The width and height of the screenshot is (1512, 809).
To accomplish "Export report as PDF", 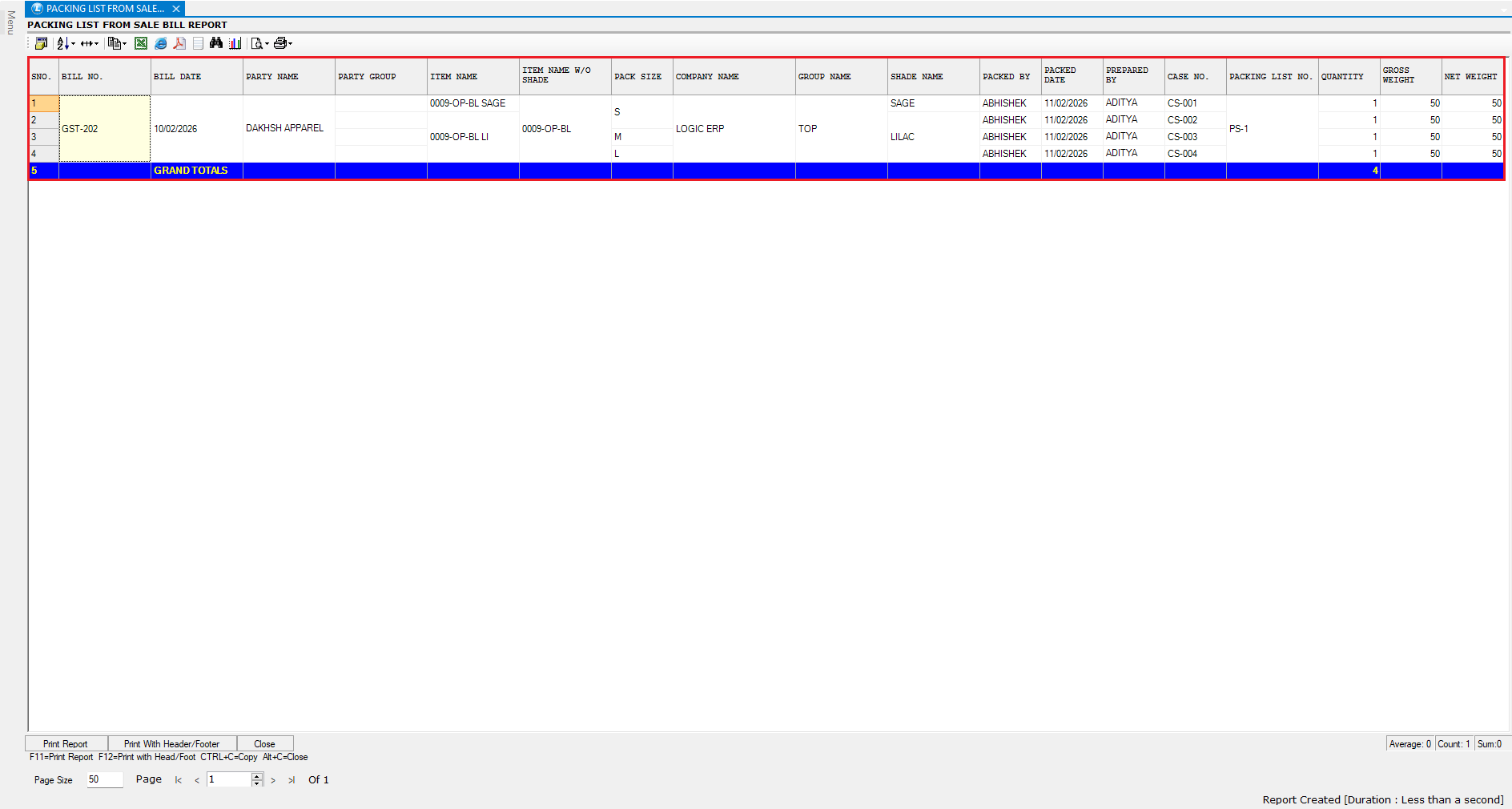I will (x=179, y=43).
